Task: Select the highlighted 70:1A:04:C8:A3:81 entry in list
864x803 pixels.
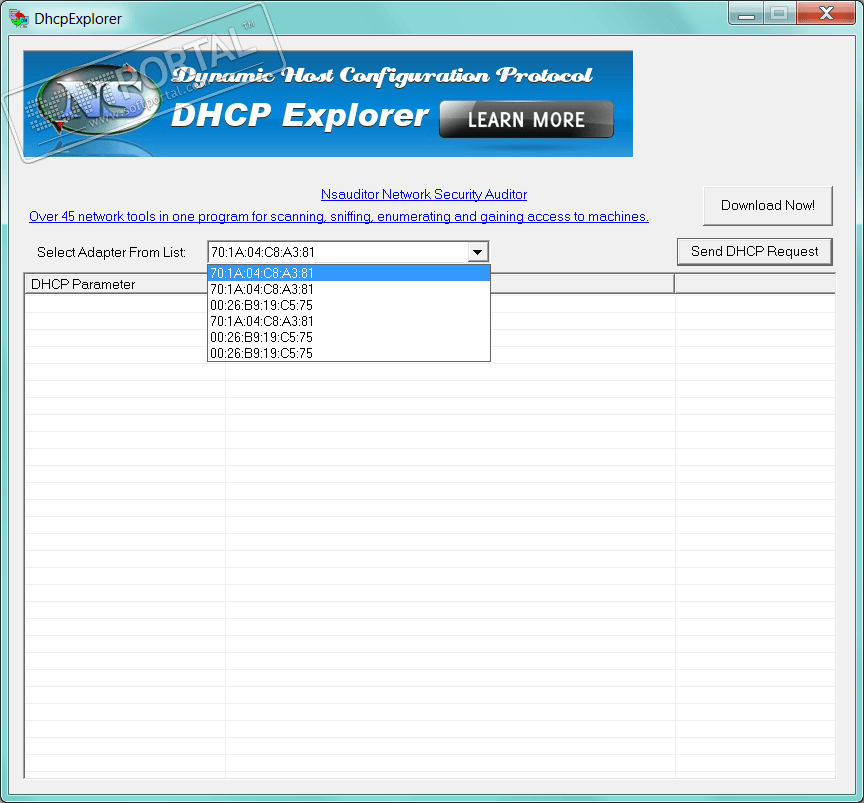Action: click(x=349, y=273)
